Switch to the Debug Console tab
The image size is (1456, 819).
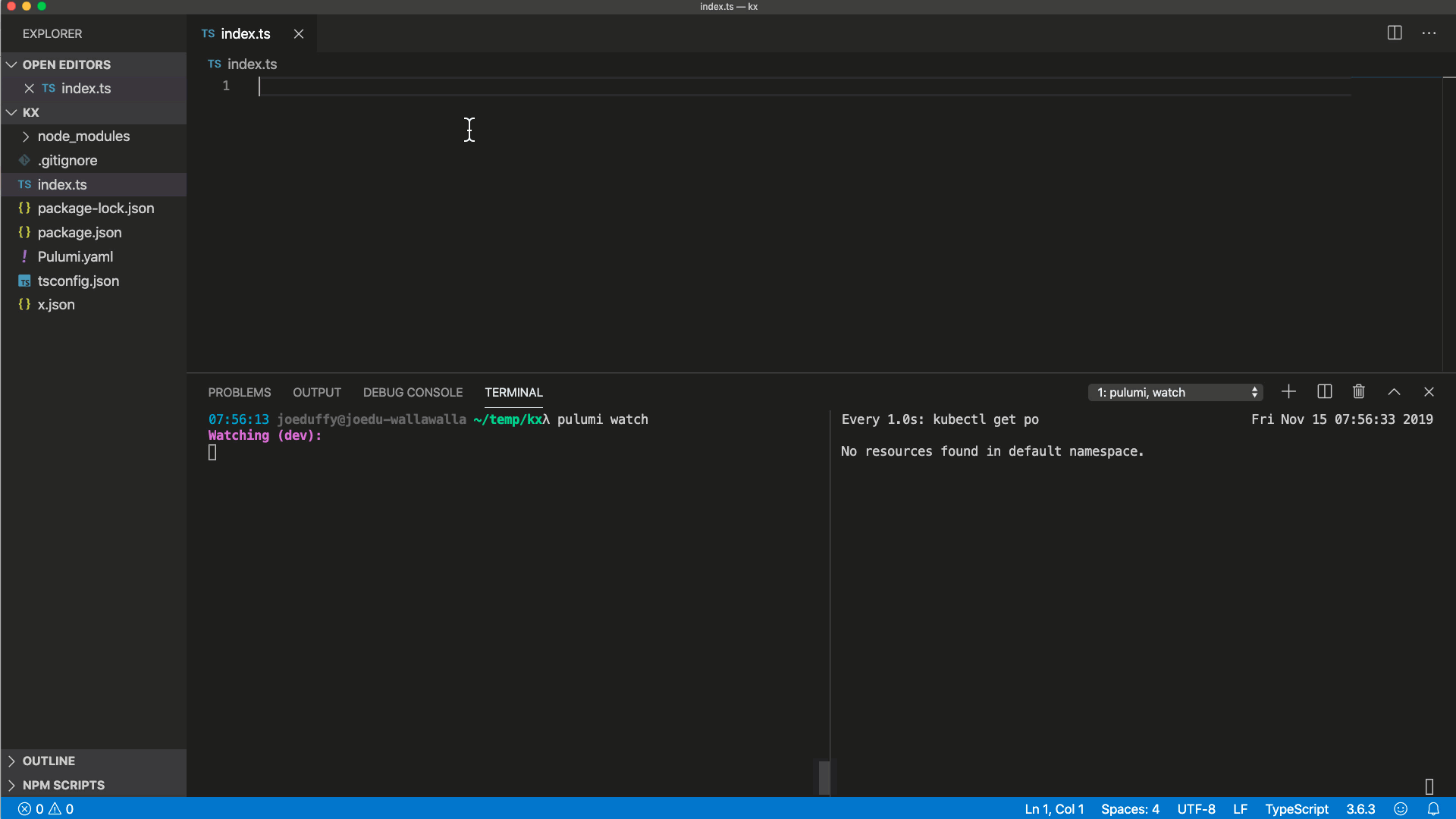pyautogui.click(x=413, y=392)
